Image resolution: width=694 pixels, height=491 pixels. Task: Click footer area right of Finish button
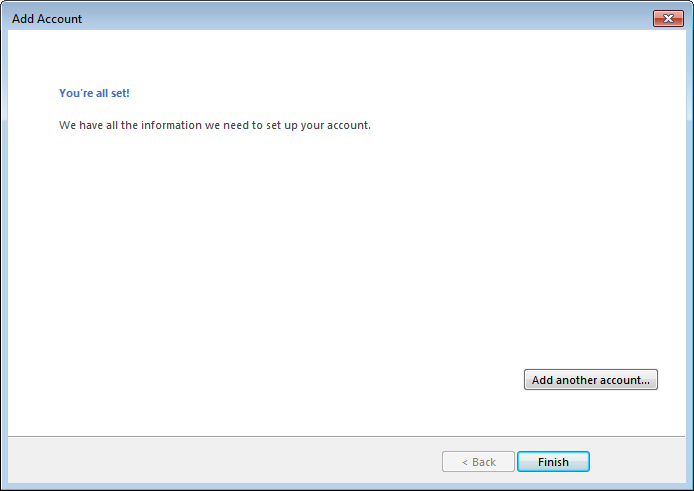(638, 461)
